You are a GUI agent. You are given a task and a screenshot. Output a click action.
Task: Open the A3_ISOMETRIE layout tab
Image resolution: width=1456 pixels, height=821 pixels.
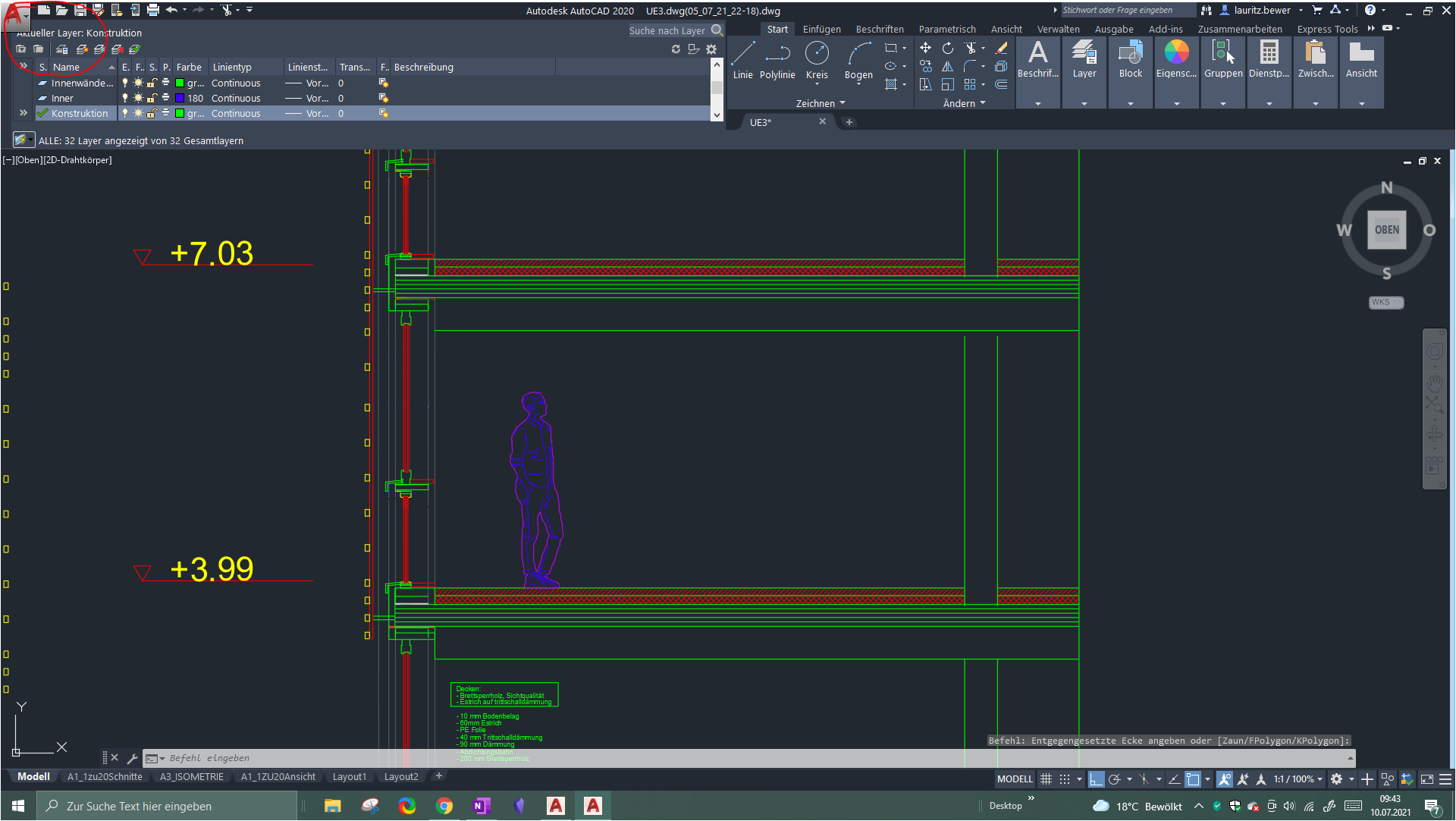coord(191,776)
